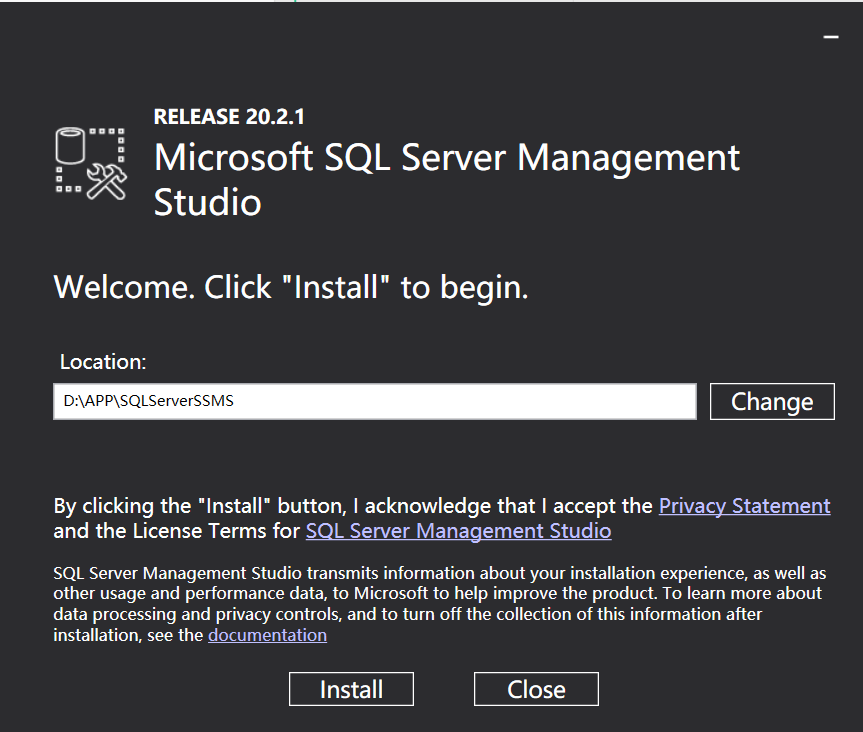Image resolution: width=863 pixels, height=732 pixels.
Task: Click the Install button
Action: tap(351, 689)
